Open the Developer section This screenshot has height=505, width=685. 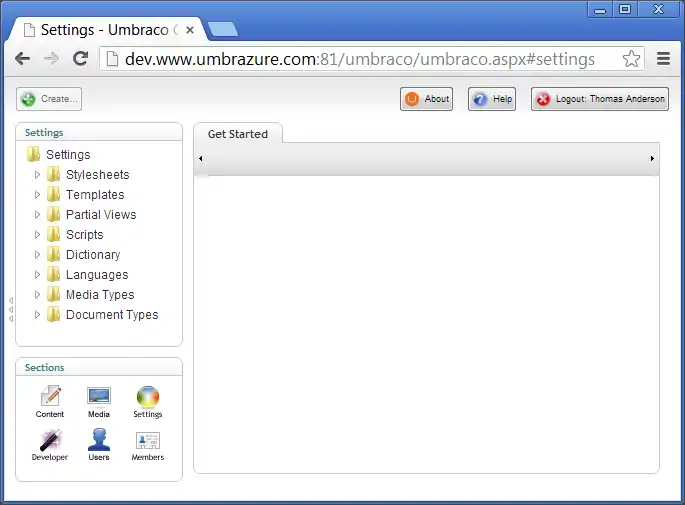(50, 445)
